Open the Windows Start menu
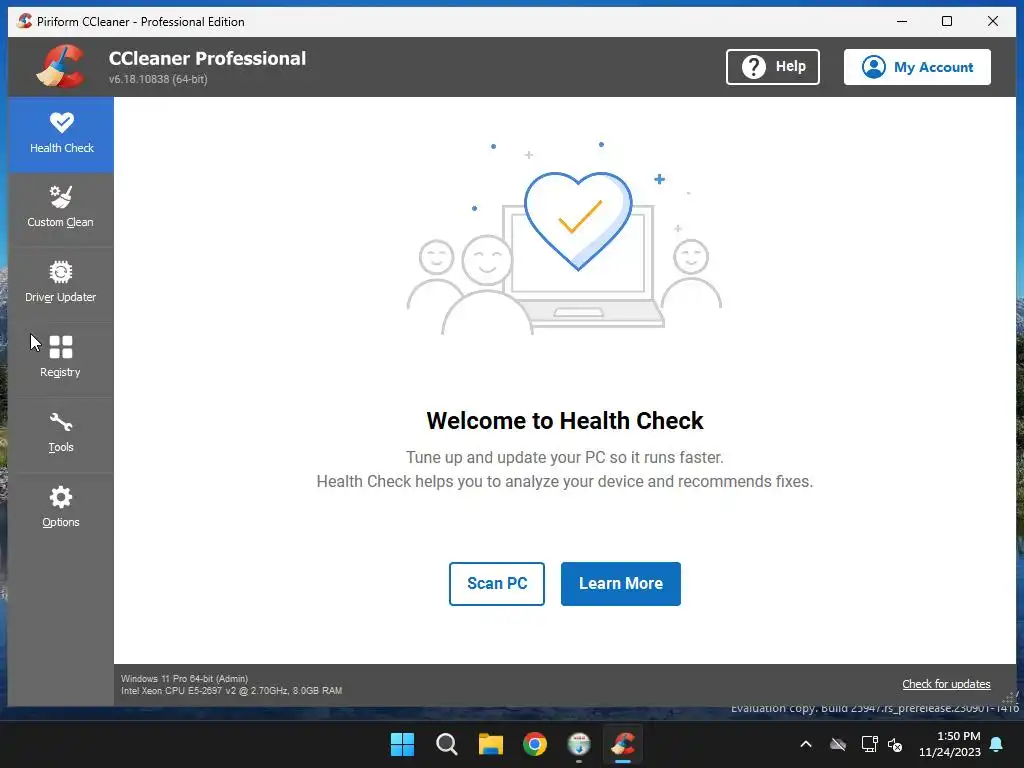This screenshot has width=1024, height=768. click(x=402, y=744)
